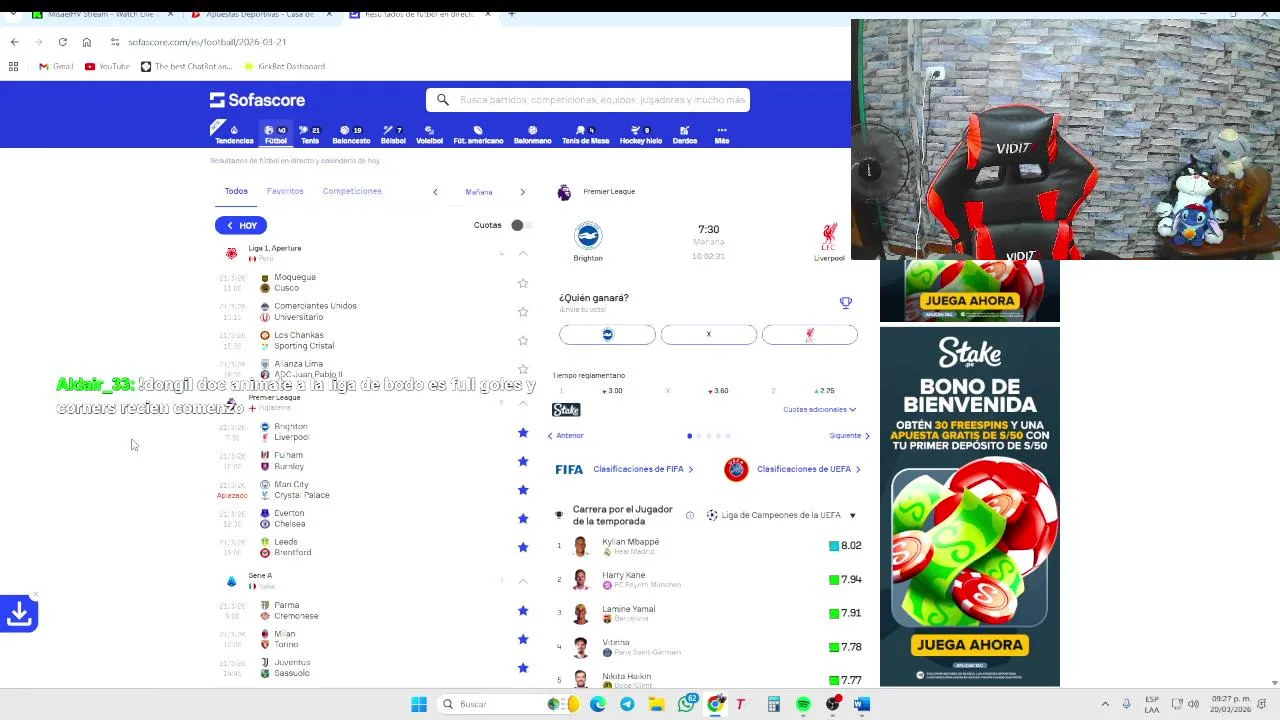The image size is (1280, 720).
Task: Select the Dardos sport icon
Action: (x=684, y=134)
